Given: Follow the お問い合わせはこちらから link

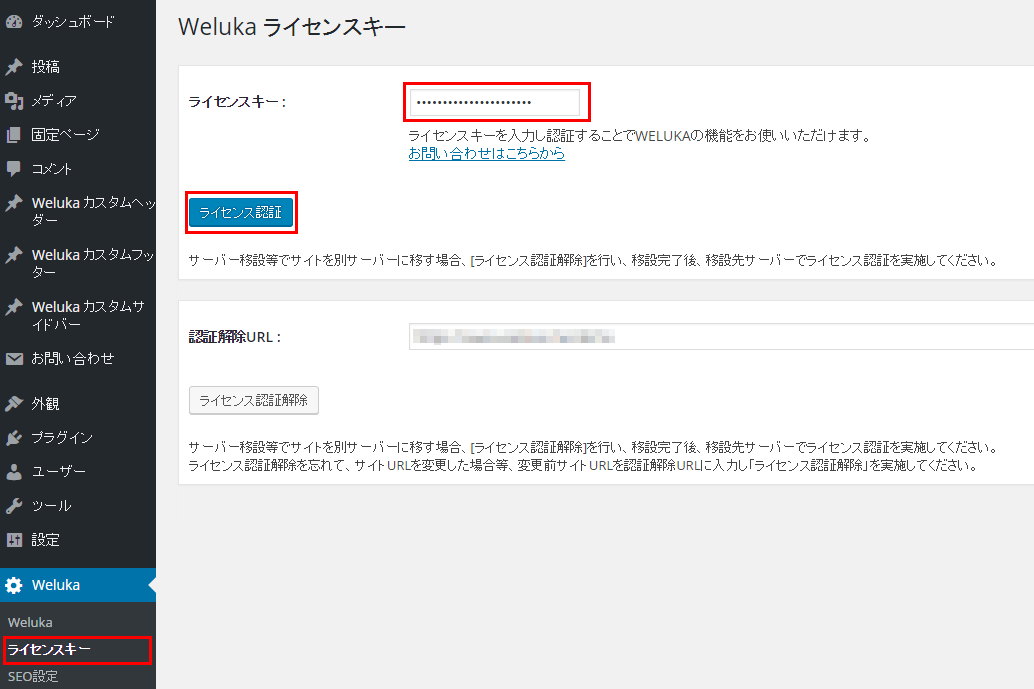Looking at the screenshot, I should coord(487,154).
